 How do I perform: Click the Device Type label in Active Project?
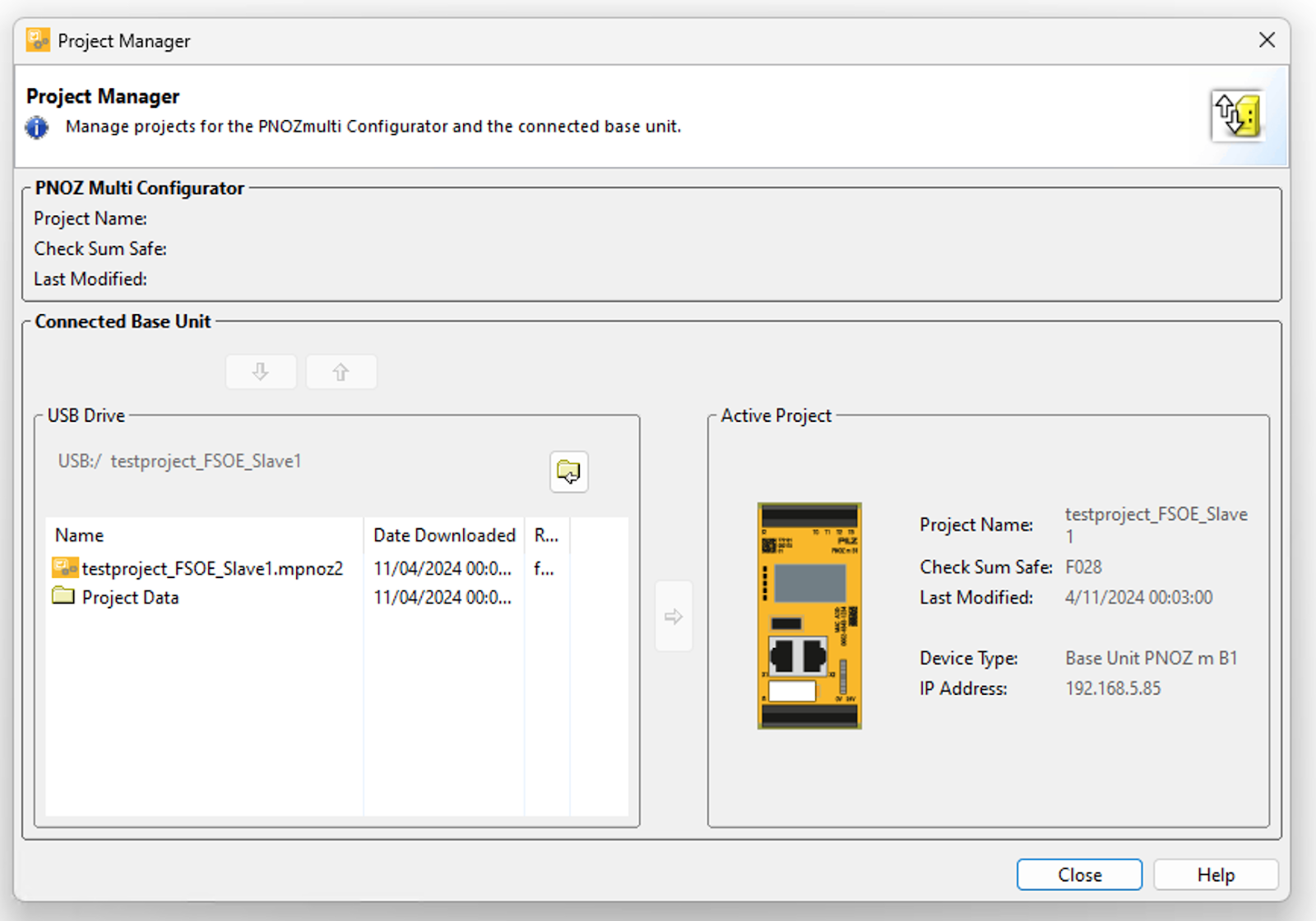969,659
